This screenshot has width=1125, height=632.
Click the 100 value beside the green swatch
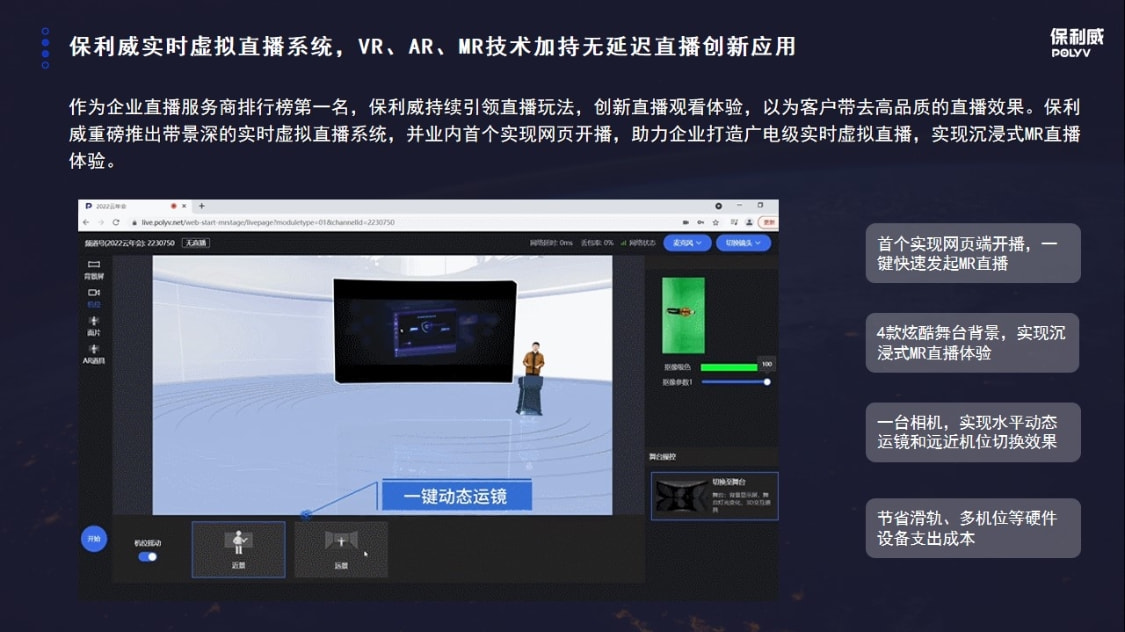pyautogui.click(x=767, y=364)
